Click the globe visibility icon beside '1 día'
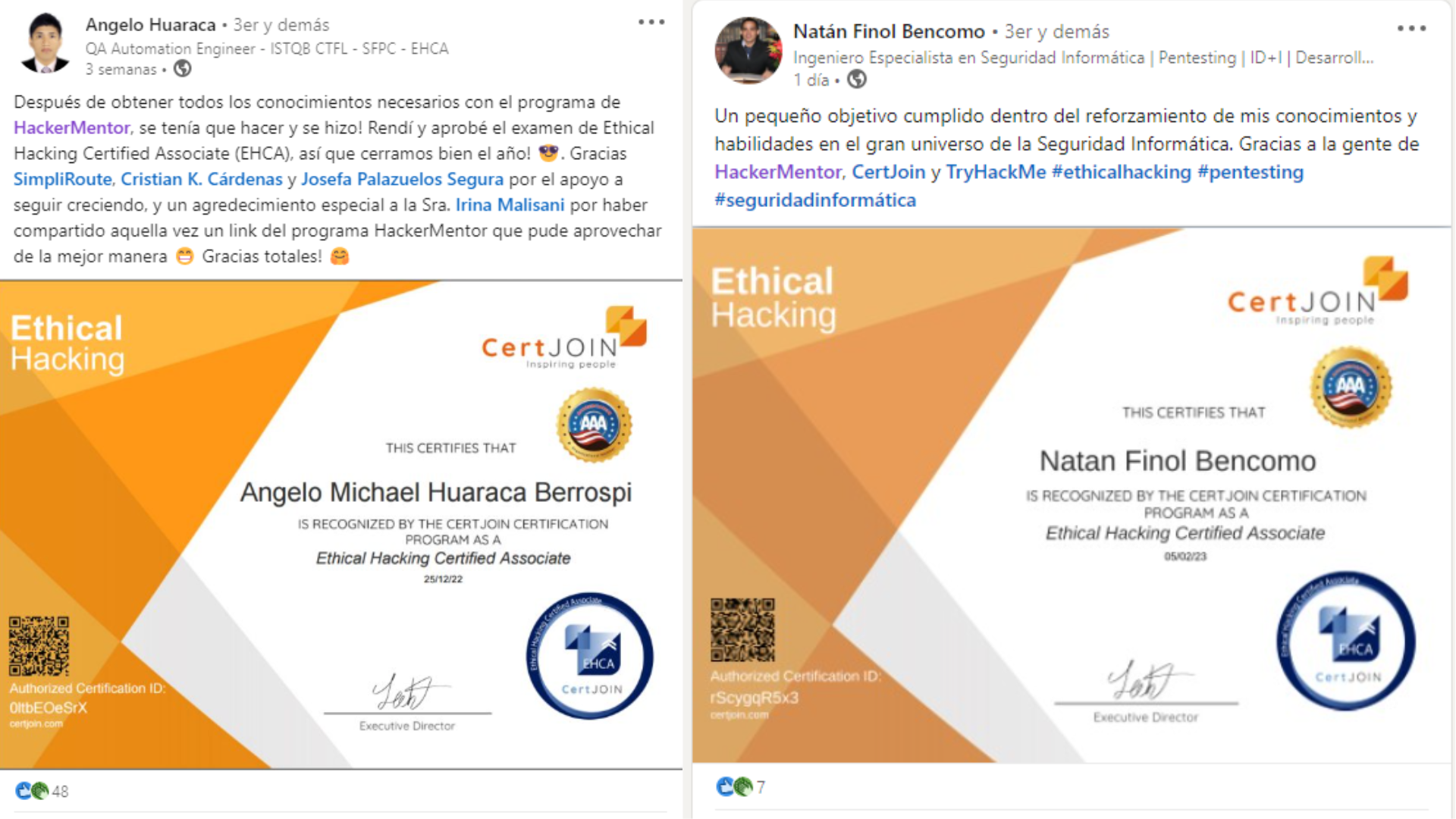This screenshot has width=1456, height=819. tap(856, 79)
